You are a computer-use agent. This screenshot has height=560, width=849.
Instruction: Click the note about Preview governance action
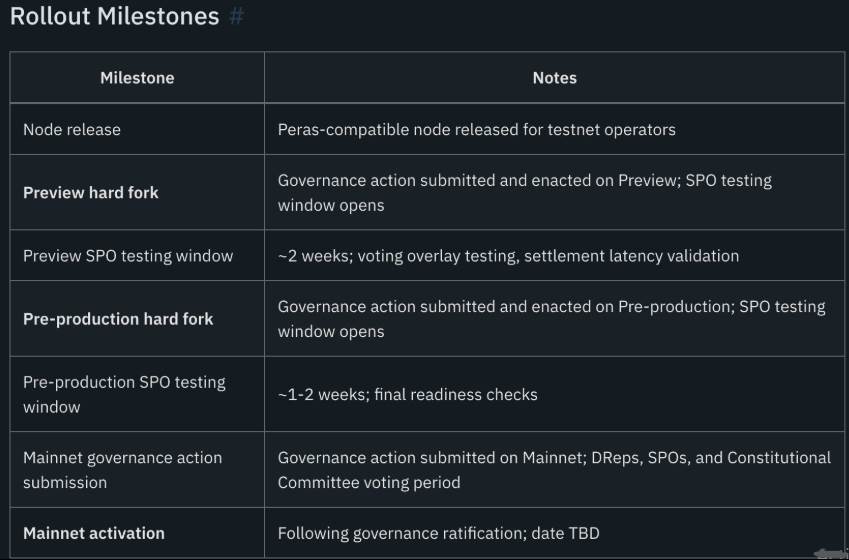[525, 193]
